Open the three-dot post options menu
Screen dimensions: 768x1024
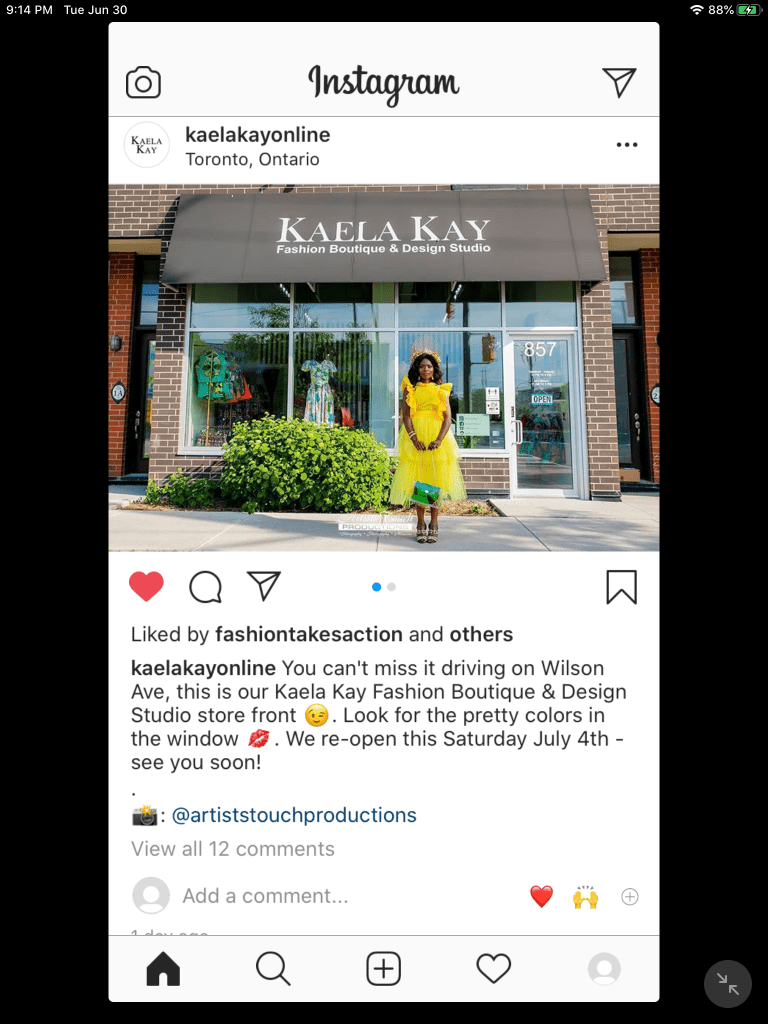[627, 144]
